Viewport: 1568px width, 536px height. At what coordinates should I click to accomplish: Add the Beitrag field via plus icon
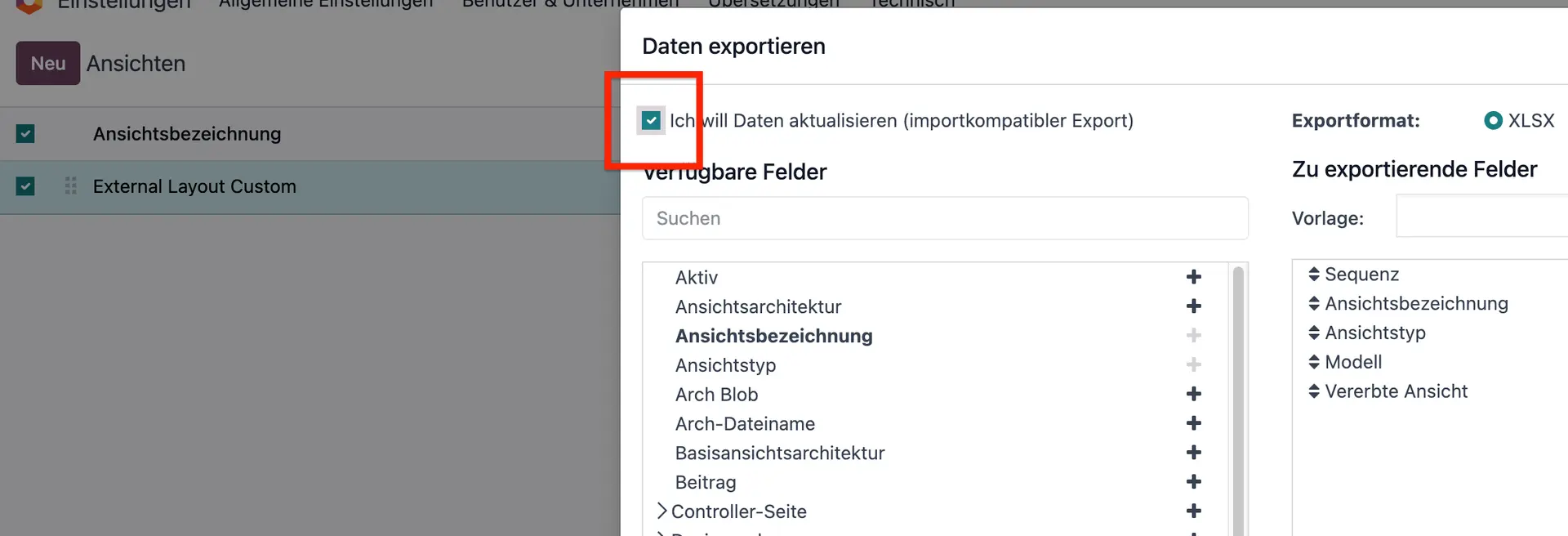[x=1193, y=481]
